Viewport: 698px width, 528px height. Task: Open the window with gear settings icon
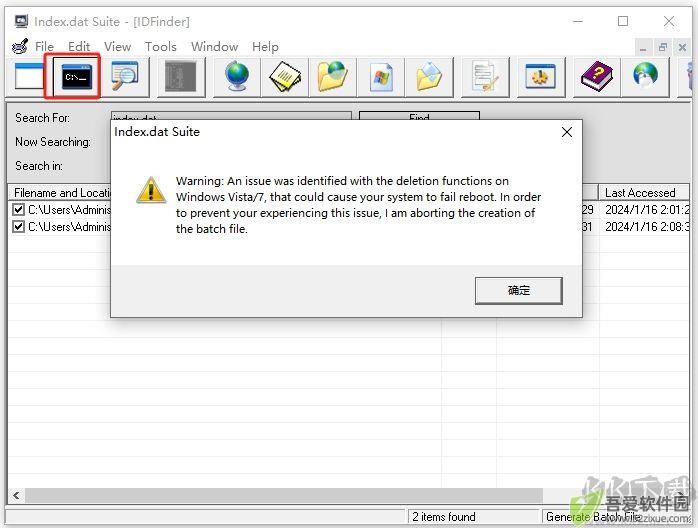[540, 77]
